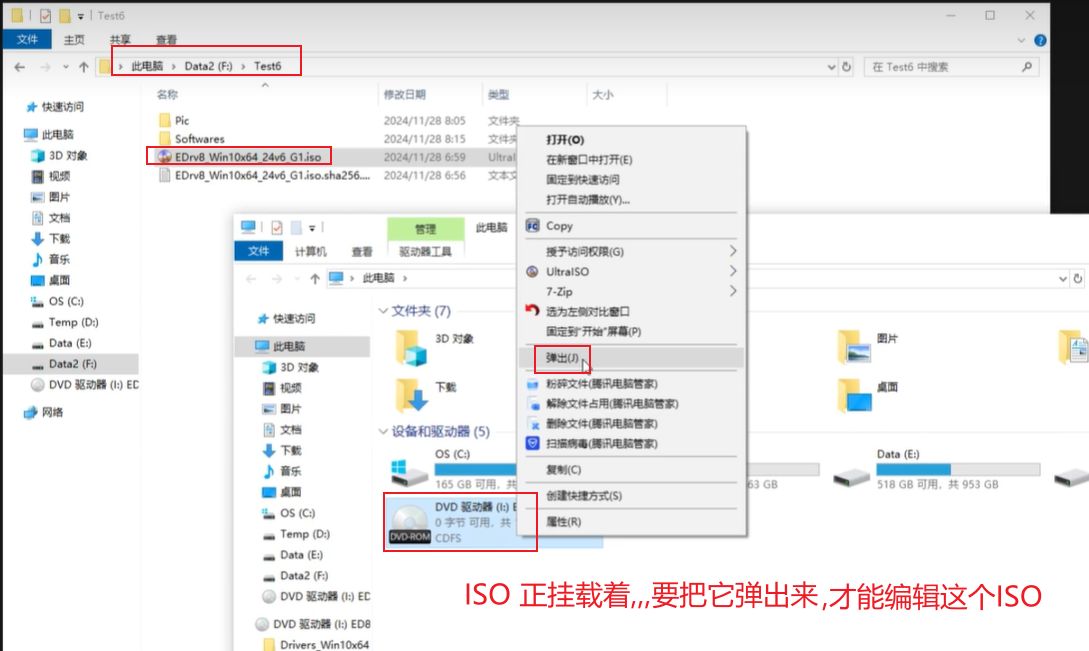Collapse the 文件夹 (7) group
Viewport: 1089px width, 651px height.
pyautogui.click(x=383, y=312)
